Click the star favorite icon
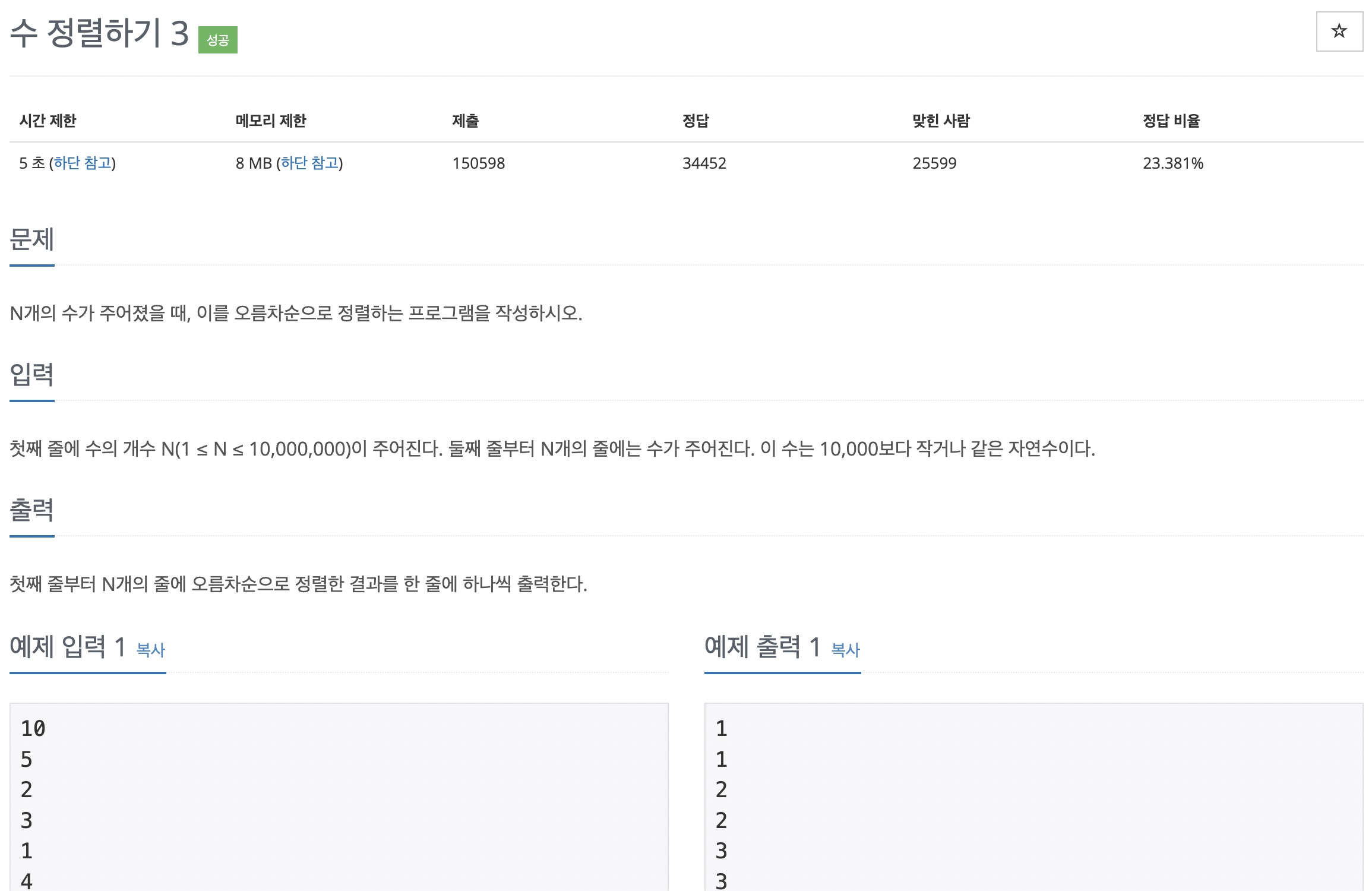 (x=1339, y=31)
